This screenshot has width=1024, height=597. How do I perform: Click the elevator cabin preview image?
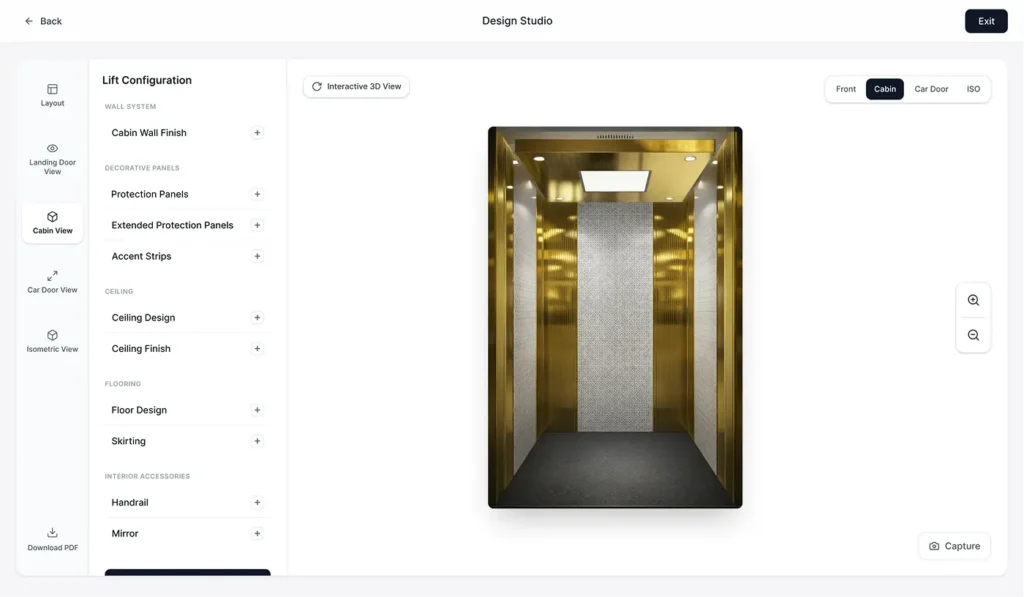pyautogui.click(x=615, y=317)
